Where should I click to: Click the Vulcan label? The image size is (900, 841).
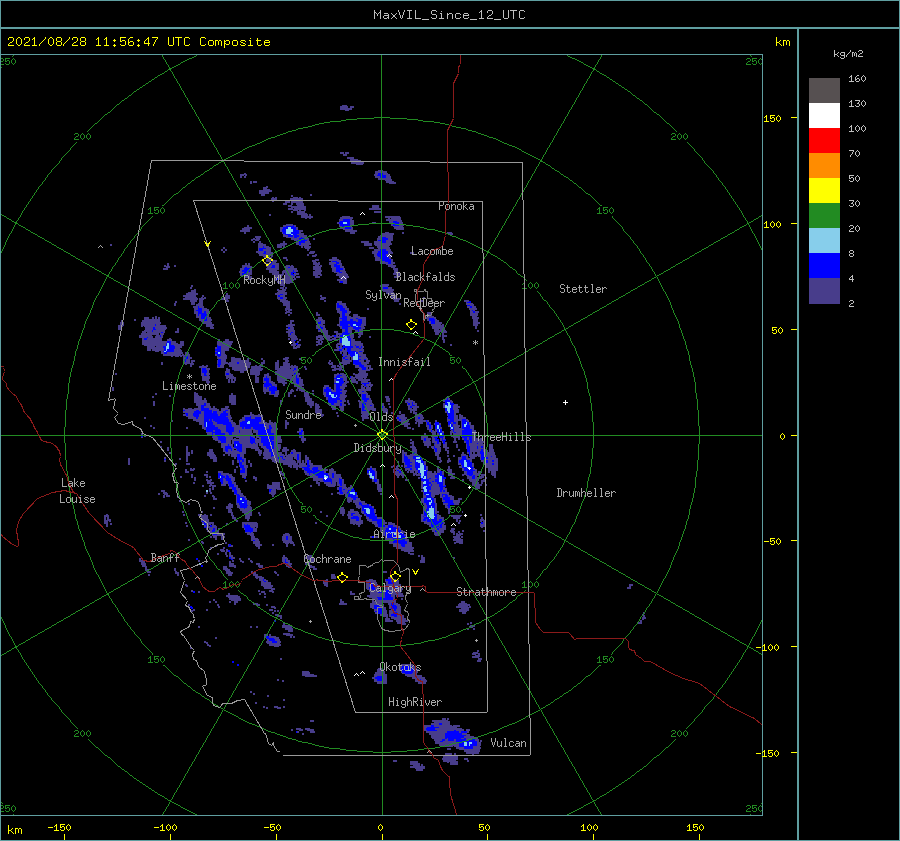pyautogui.click(x=509, y=743)
